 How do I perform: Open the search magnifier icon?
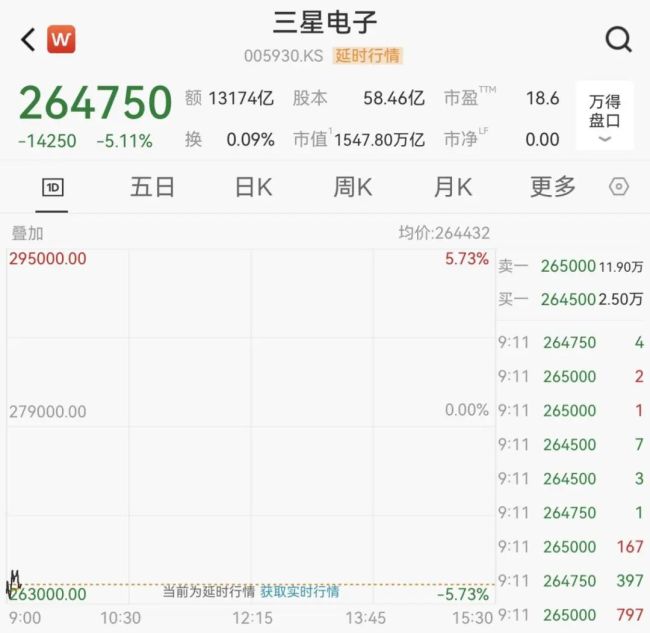[x=618, y=40]
